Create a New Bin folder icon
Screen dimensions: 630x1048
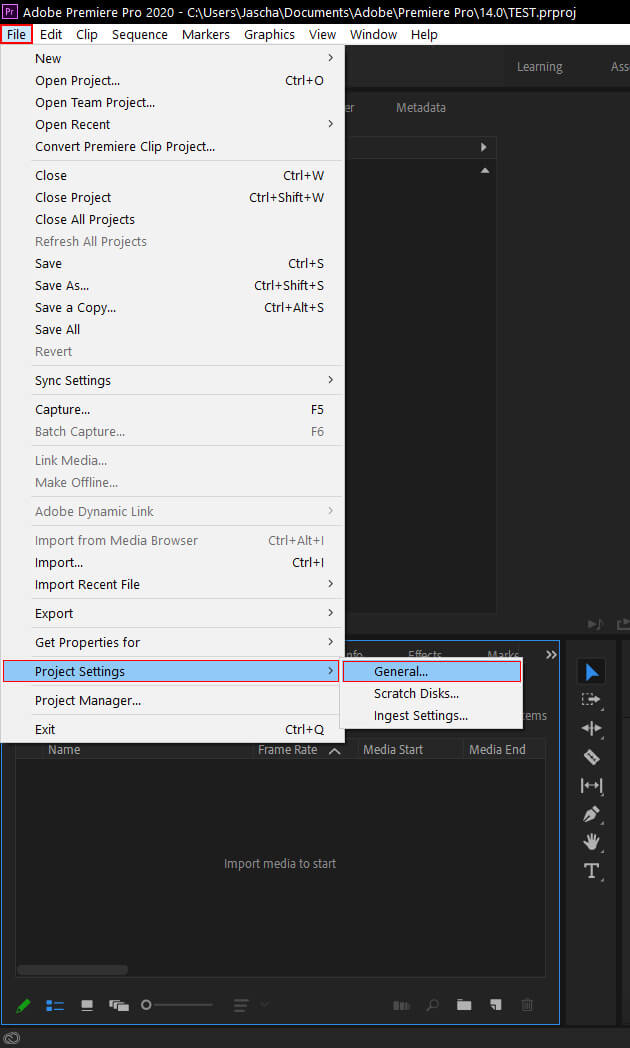coord(464,1005)
